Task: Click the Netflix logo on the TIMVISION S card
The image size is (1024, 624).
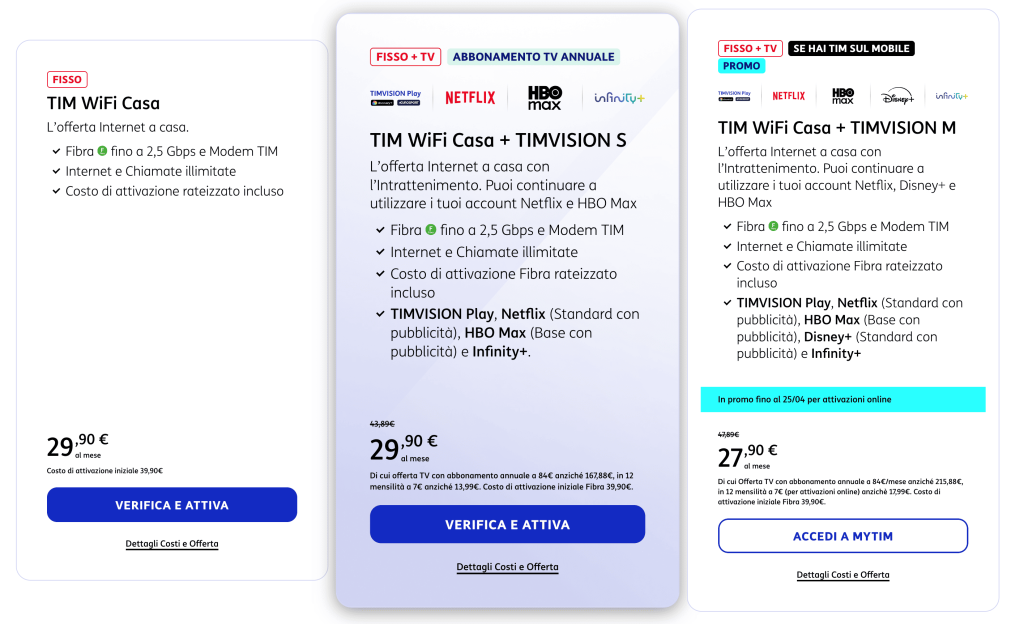Action: pos(470,97)
